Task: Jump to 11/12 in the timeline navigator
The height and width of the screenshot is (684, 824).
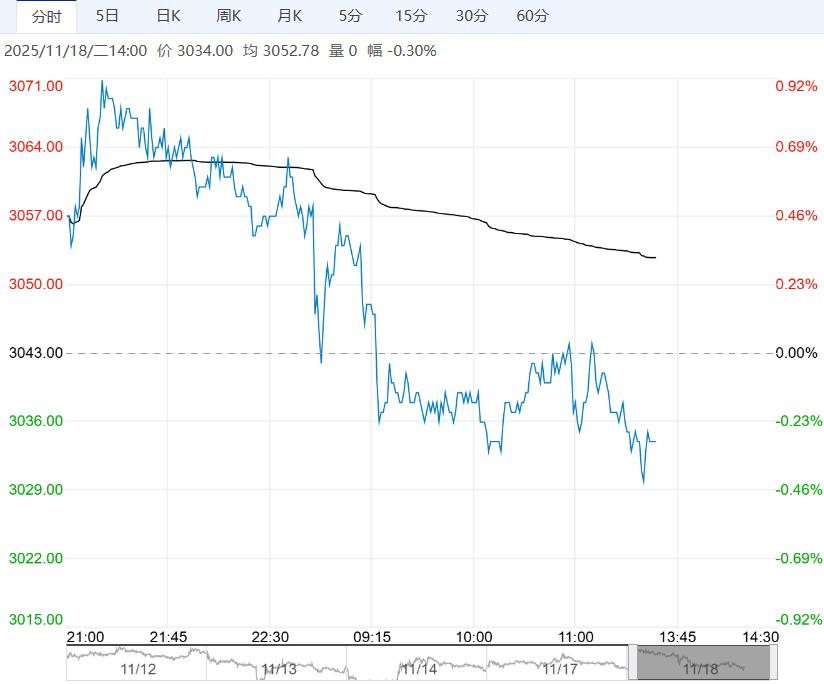Action: pyautogui.click(x=136, y=667)
